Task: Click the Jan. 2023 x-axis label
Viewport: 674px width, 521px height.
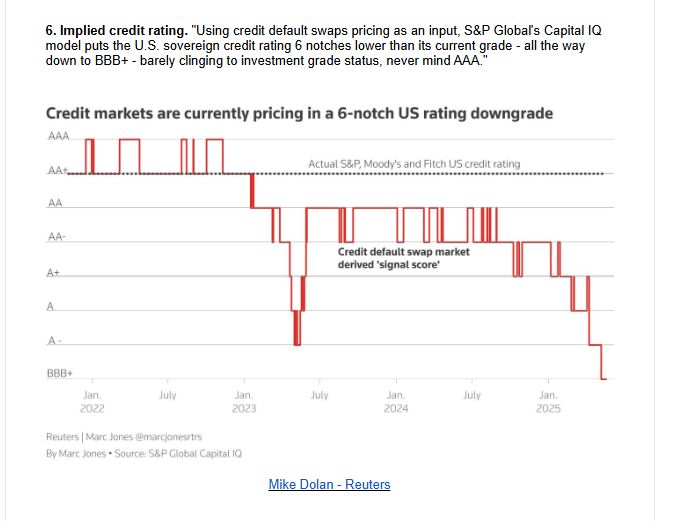Action: pos(244,401)
